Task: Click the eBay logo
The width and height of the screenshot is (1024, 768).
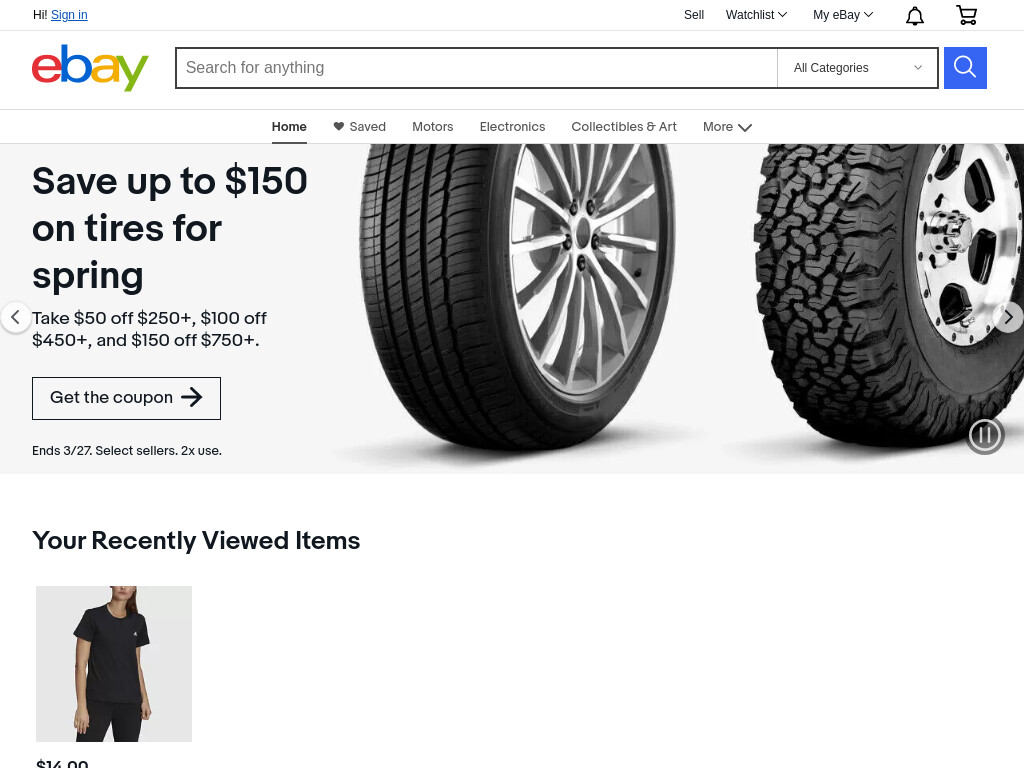Action: [90, 67]
